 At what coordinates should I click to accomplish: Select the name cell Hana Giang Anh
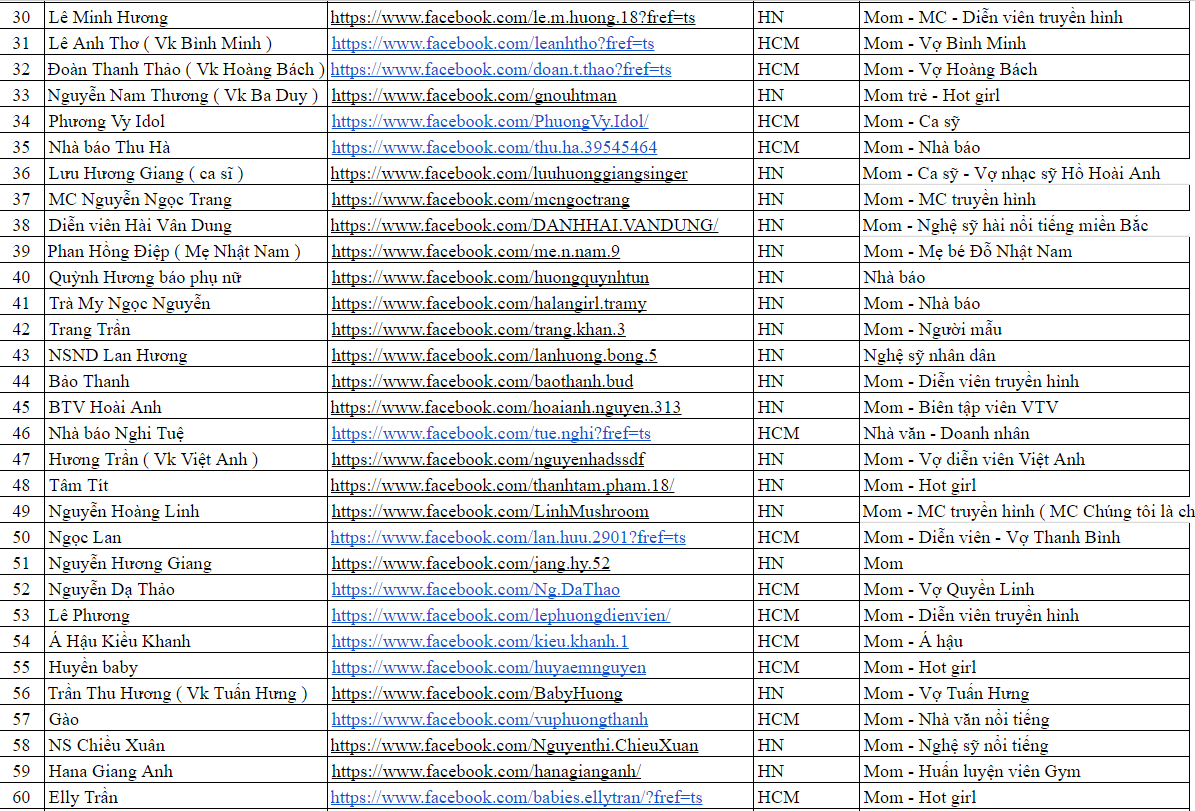[x=111, y=771]
